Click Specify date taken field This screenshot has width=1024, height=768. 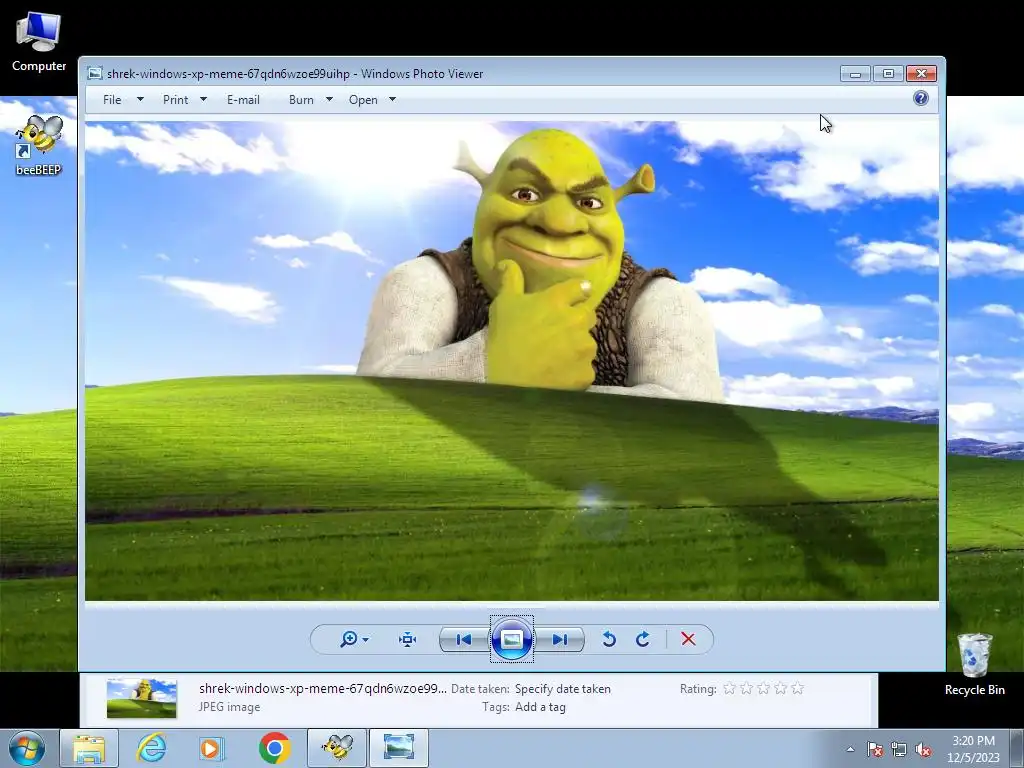(x=563, y=689)
